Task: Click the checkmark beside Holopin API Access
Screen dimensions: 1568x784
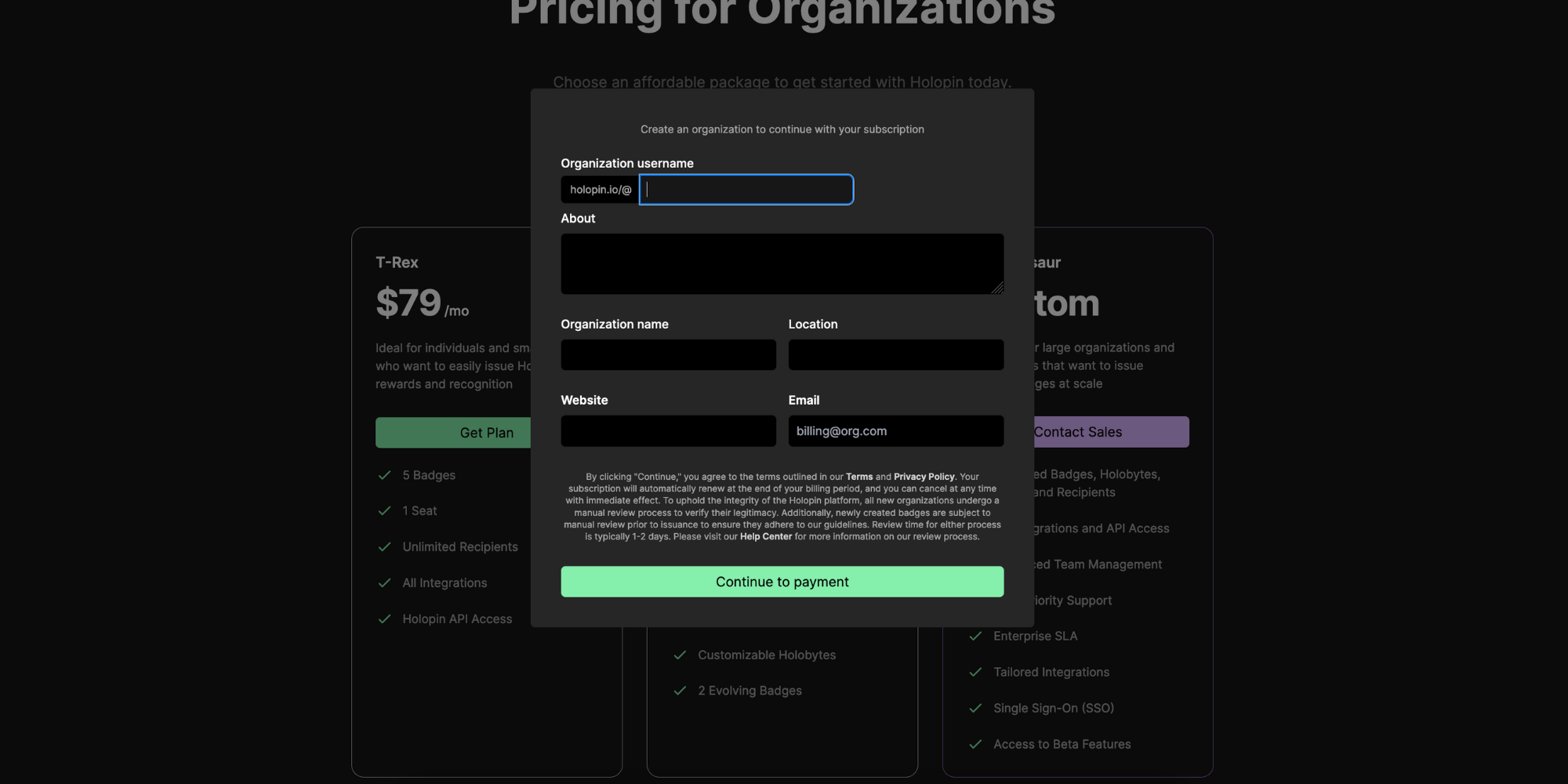Action: (384, 619)
